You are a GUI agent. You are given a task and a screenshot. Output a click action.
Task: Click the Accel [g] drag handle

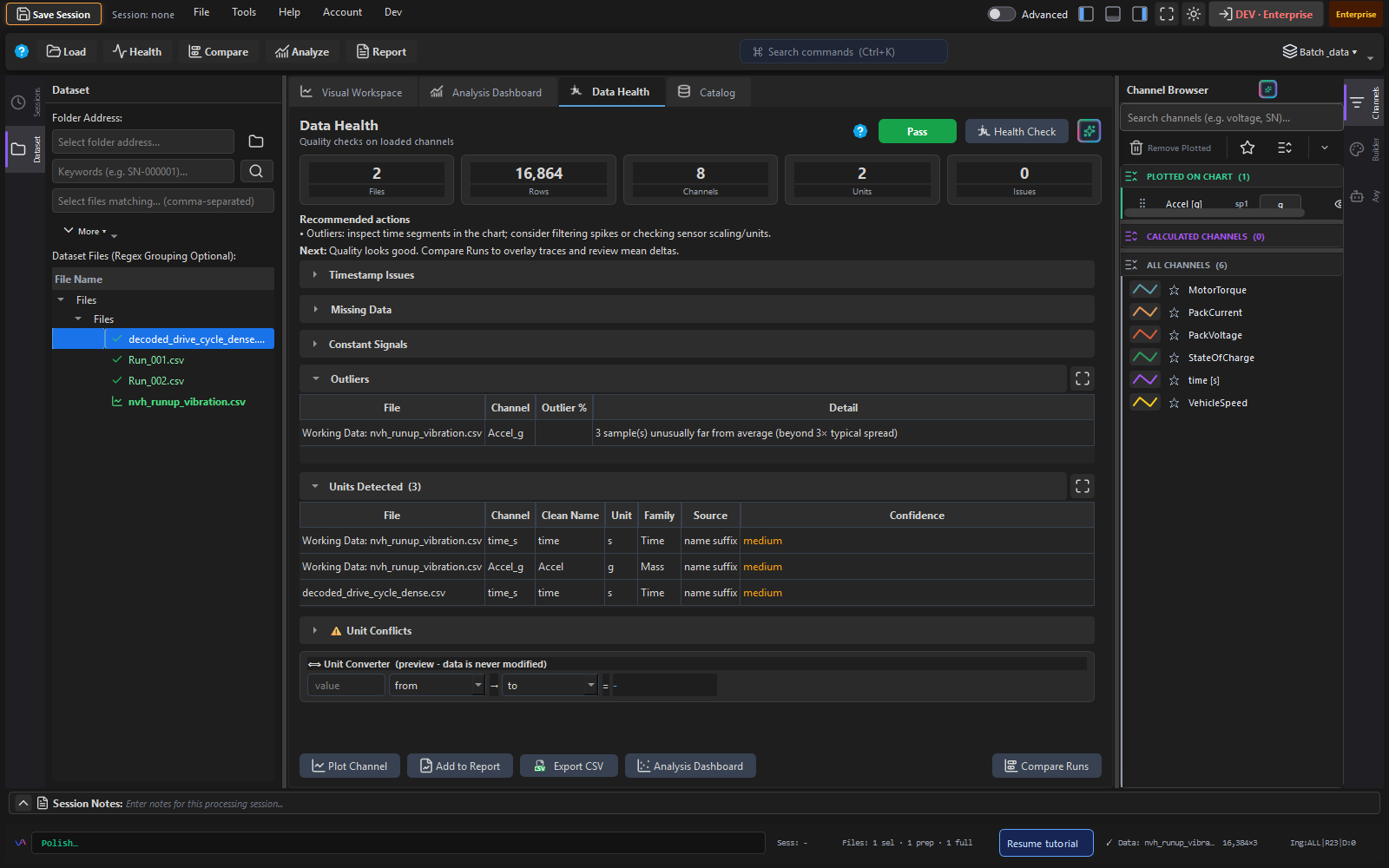pyautogui.click(x=1142, y=204)
